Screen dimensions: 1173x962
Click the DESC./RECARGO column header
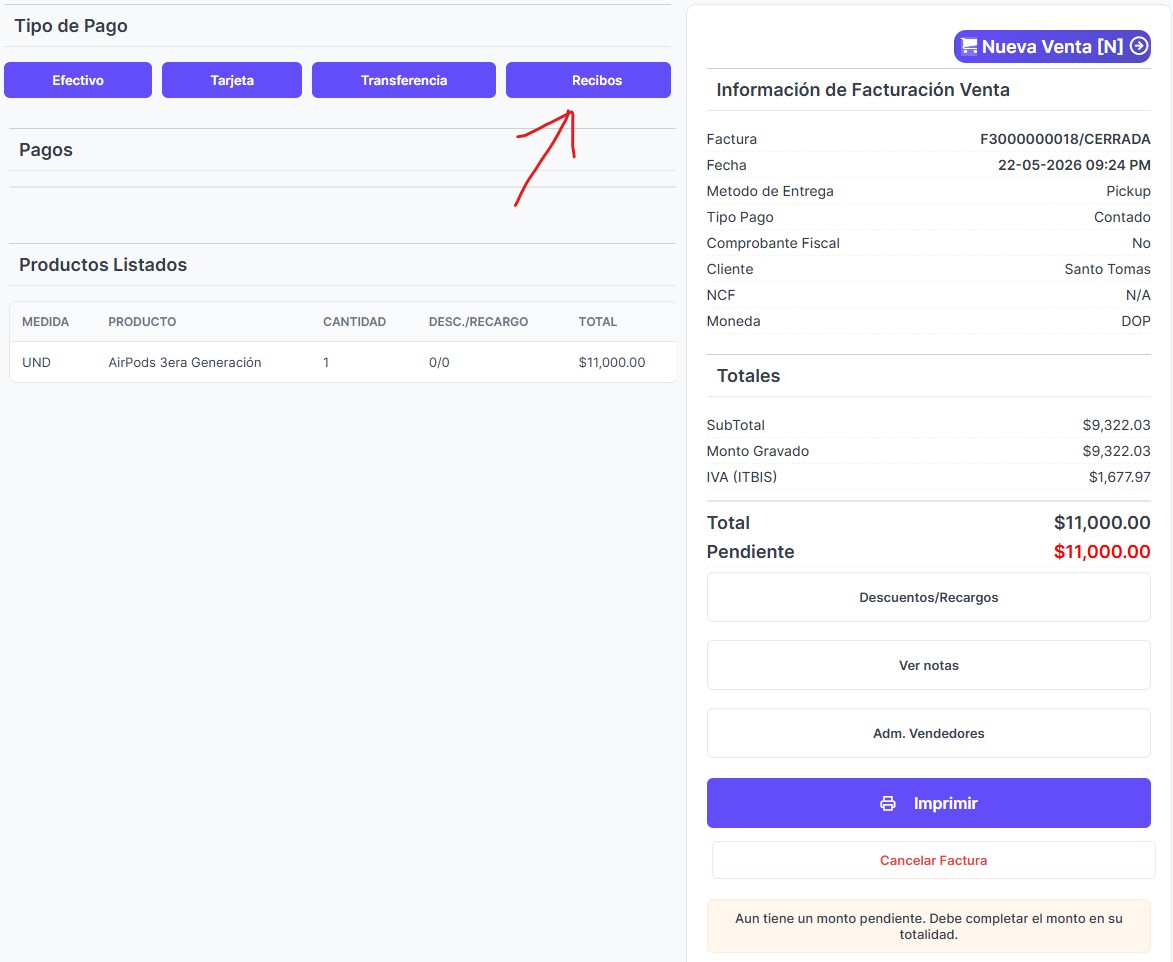pyautogui.click(x=478, y=322)
